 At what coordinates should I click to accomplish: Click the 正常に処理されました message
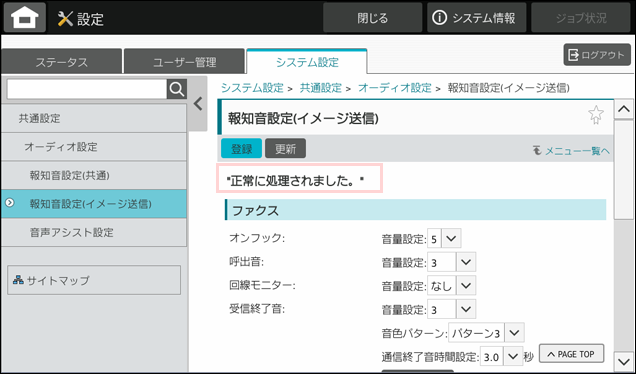295,181
